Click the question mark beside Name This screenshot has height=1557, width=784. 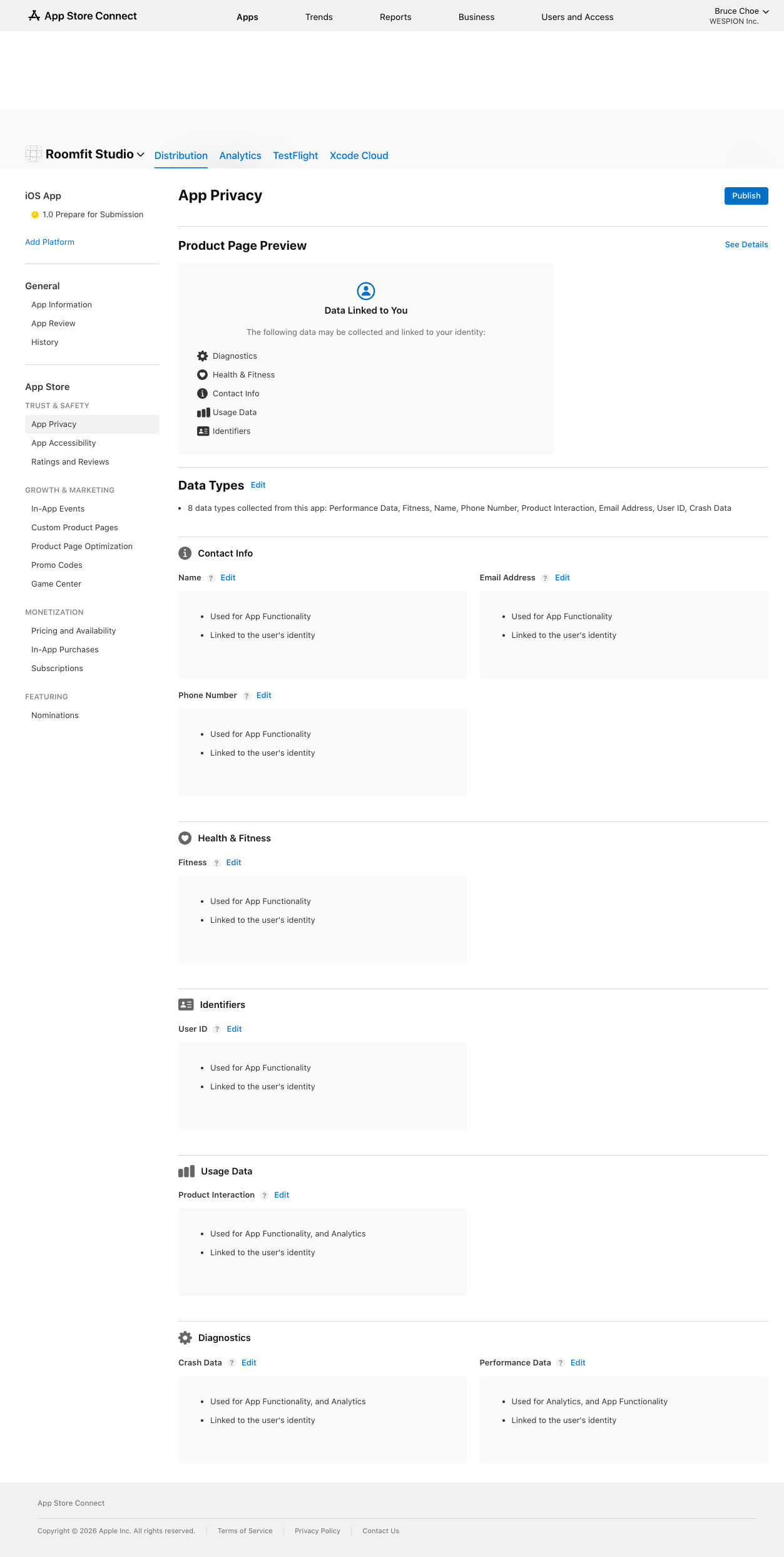tap(211, 578)
